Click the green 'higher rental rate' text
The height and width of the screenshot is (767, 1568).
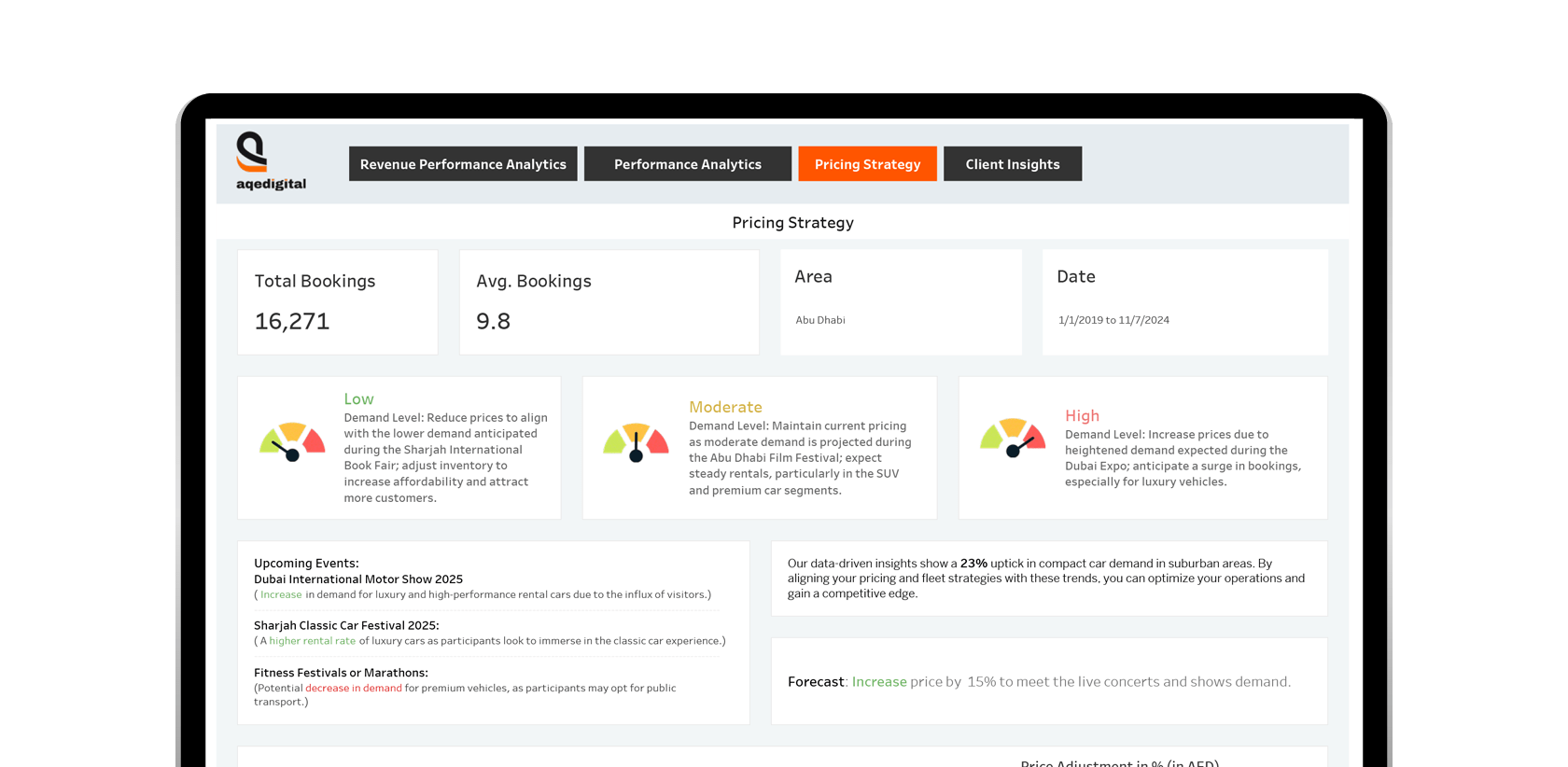313,641
